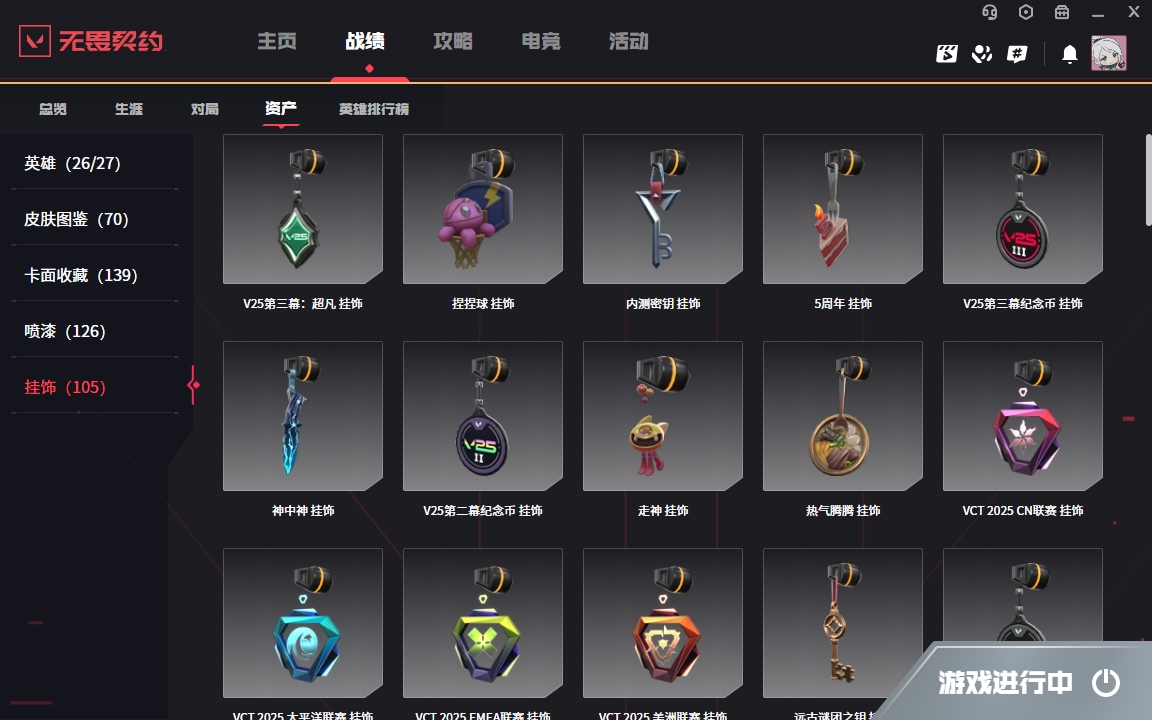The width and height of the screenshot is (1152, 720).
Task: Click the vertical scrollbar on right
Action: (x=1148, y=180)
